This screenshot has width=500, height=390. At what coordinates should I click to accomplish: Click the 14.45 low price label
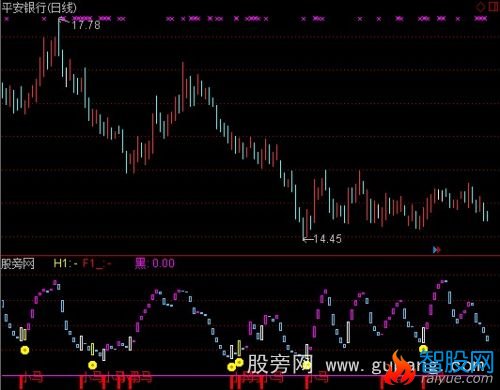pyautogui.click(x=327, y=239)
